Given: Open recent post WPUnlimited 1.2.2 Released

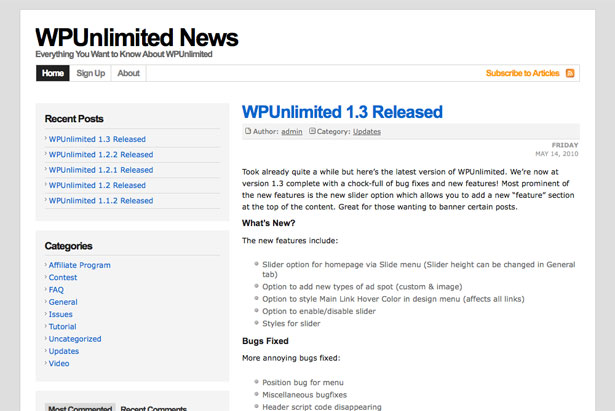Looking at the screenshot, I should click(x=101, y=155).
